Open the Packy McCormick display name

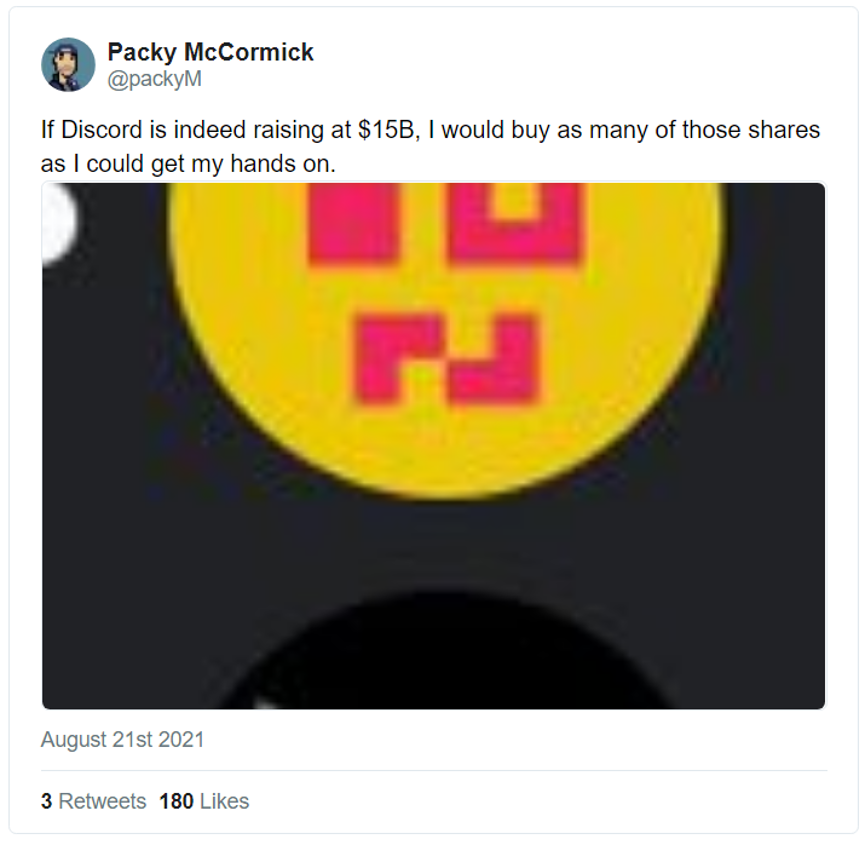(x=210, y=52)
